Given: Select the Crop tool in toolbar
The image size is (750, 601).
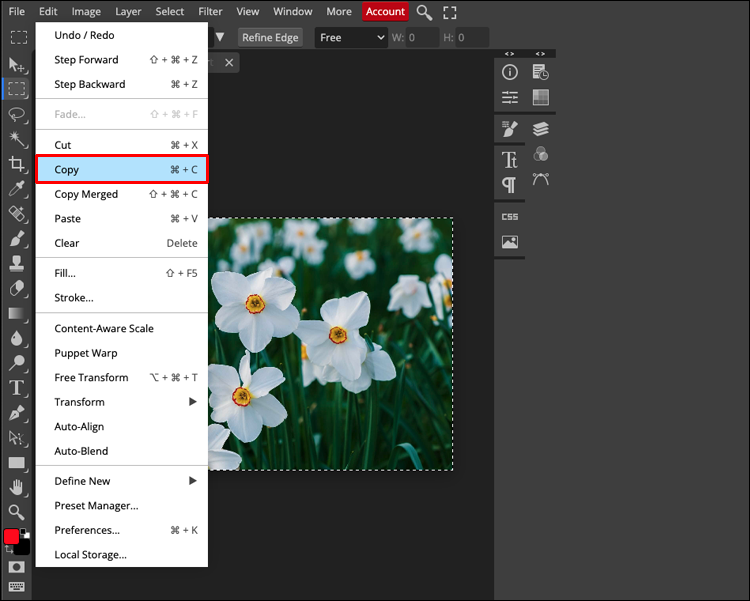Looking at the screenshot, I should pyautogui.click(x=17, y=163).
